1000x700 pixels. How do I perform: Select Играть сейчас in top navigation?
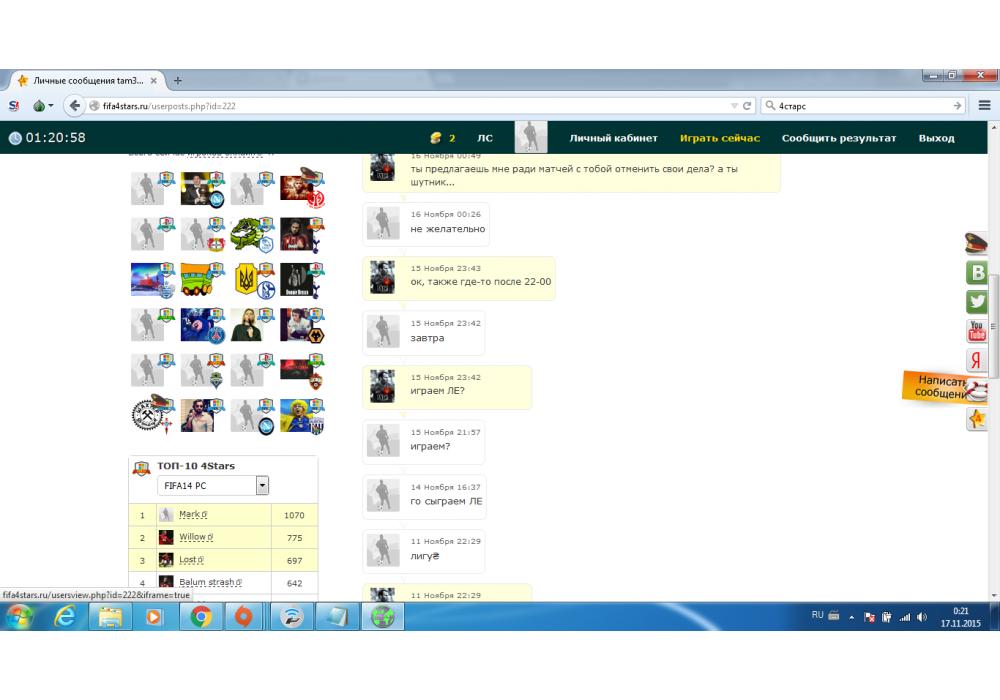pyautogui.click(x=720, y=138)
